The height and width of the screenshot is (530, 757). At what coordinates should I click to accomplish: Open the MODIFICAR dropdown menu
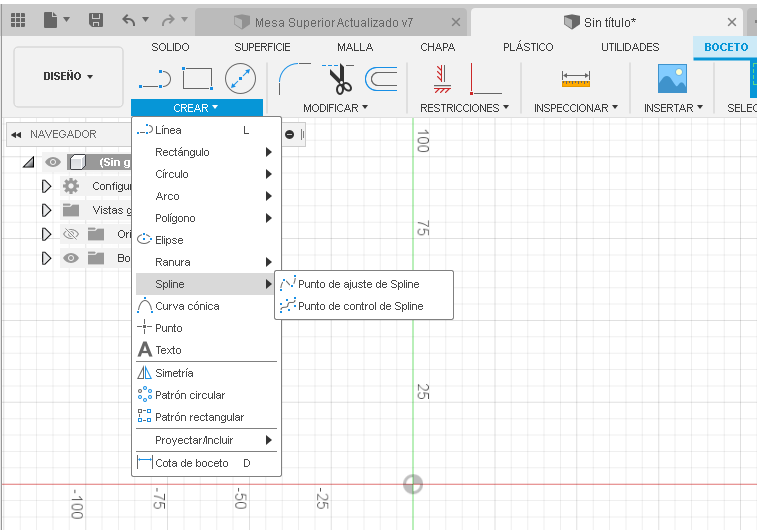(336, 108)
